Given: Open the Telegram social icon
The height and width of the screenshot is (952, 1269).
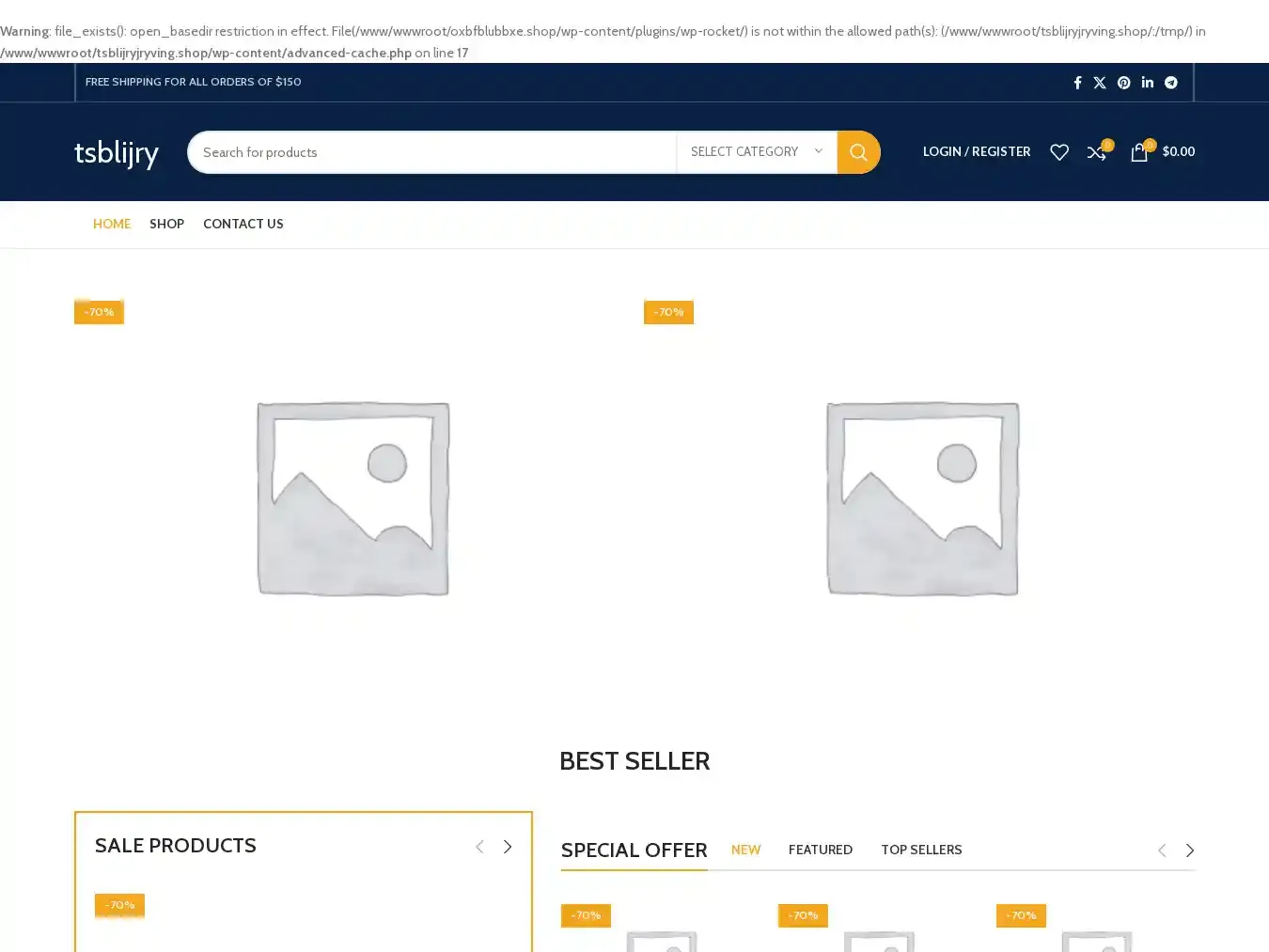Looking at the screenshot, I should tap(1171, 83).
